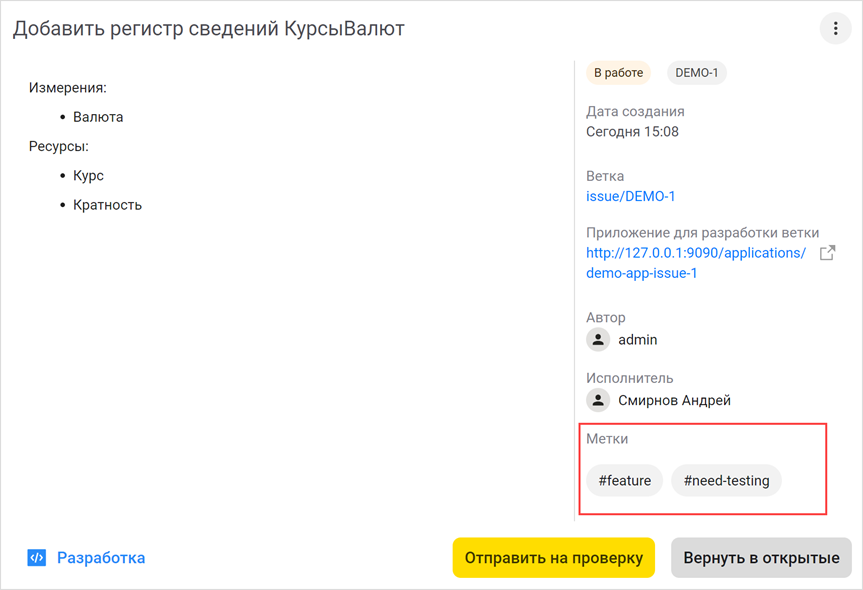Click the external link icon beside the app URL
Screen dimensions: 863x590
click(827, 254)
